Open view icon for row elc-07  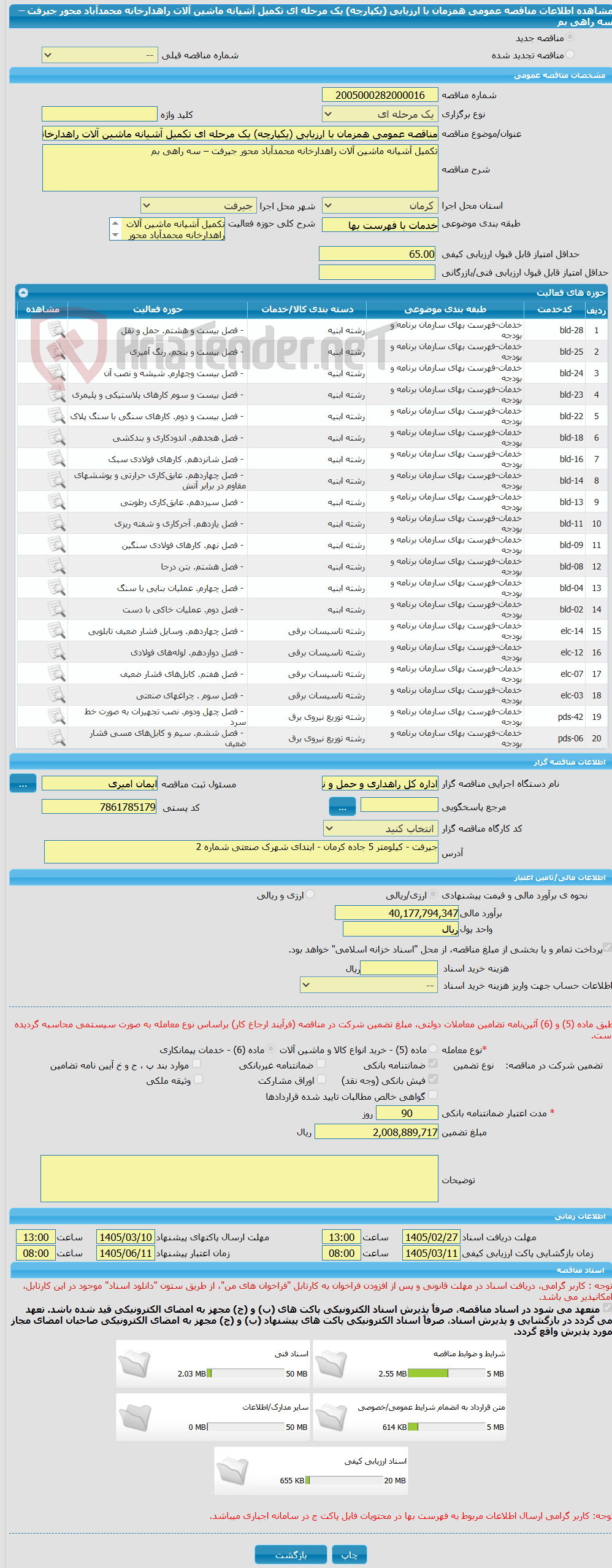56,674
